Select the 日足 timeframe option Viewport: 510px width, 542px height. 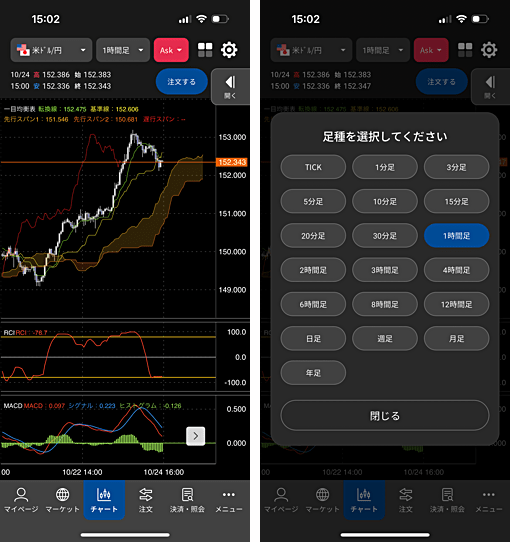tap(313, 338)
